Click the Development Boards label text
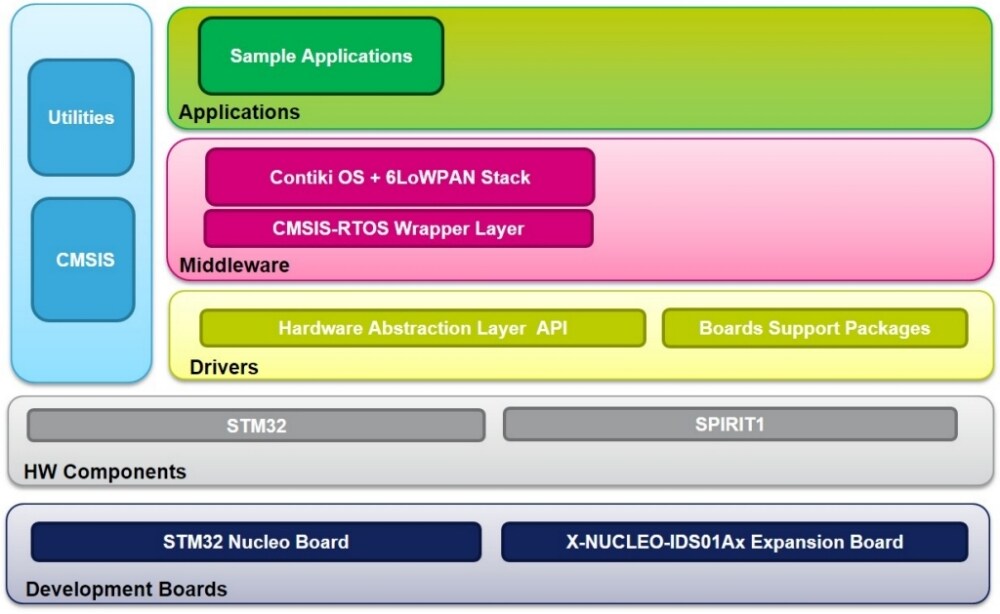Viewport: 1000px width, 614px height. point(126,589)
